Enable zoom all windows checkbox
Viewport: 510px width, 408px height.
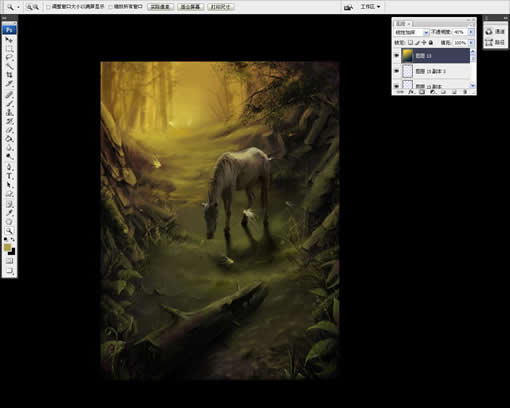pos(111,7)
